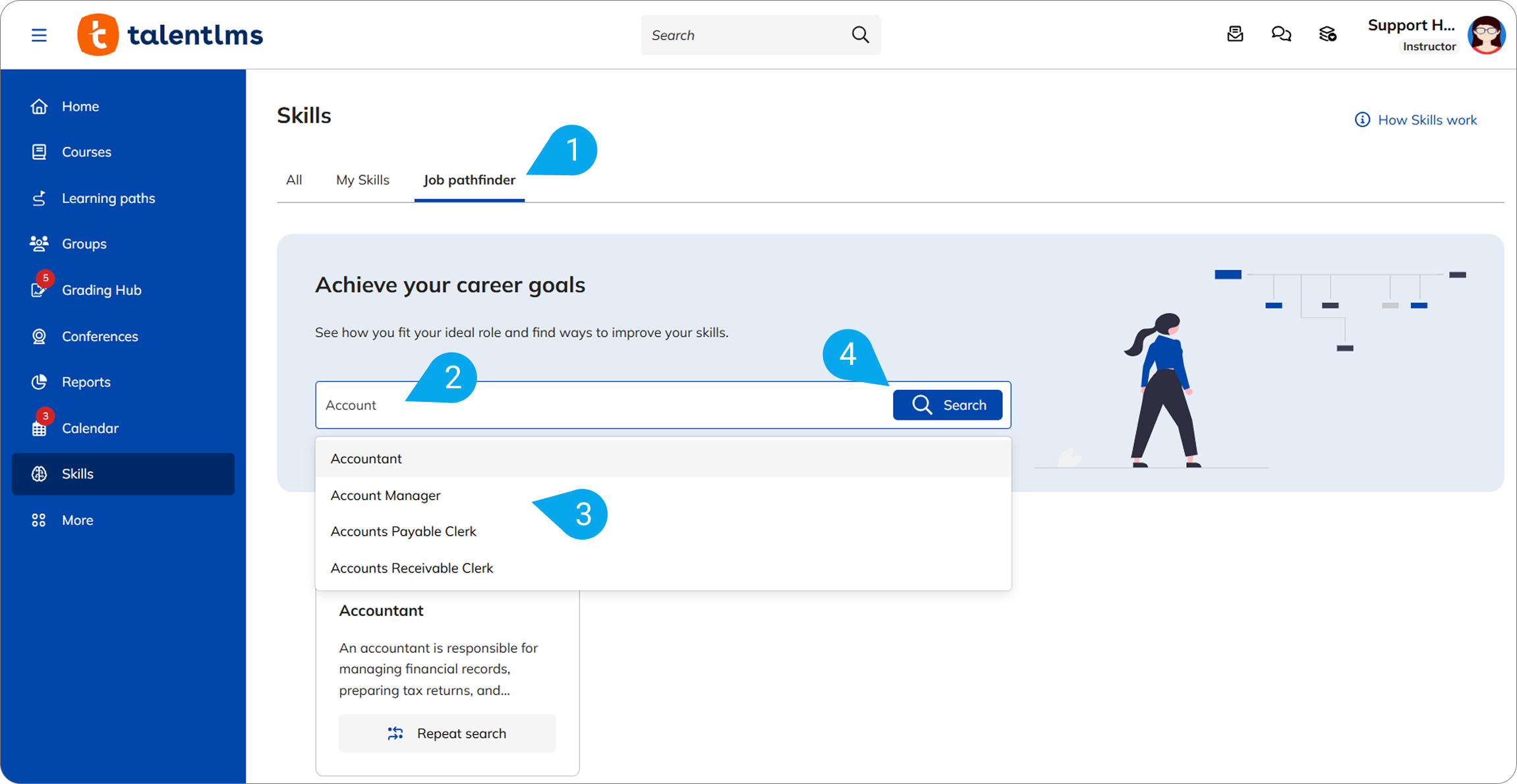Open Grading Hub from the sidebar
The height and width of the screenshot is (784, 1517).
pos(101,290)
